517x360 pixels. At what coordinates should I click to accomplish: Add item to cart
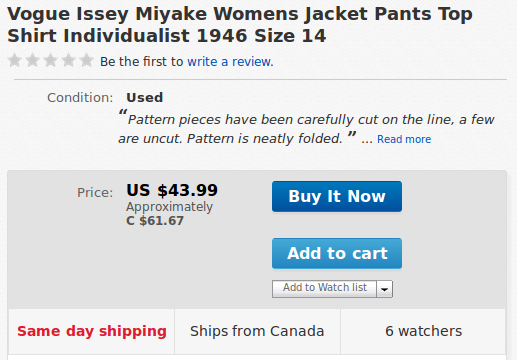click(x=337, y=253)
